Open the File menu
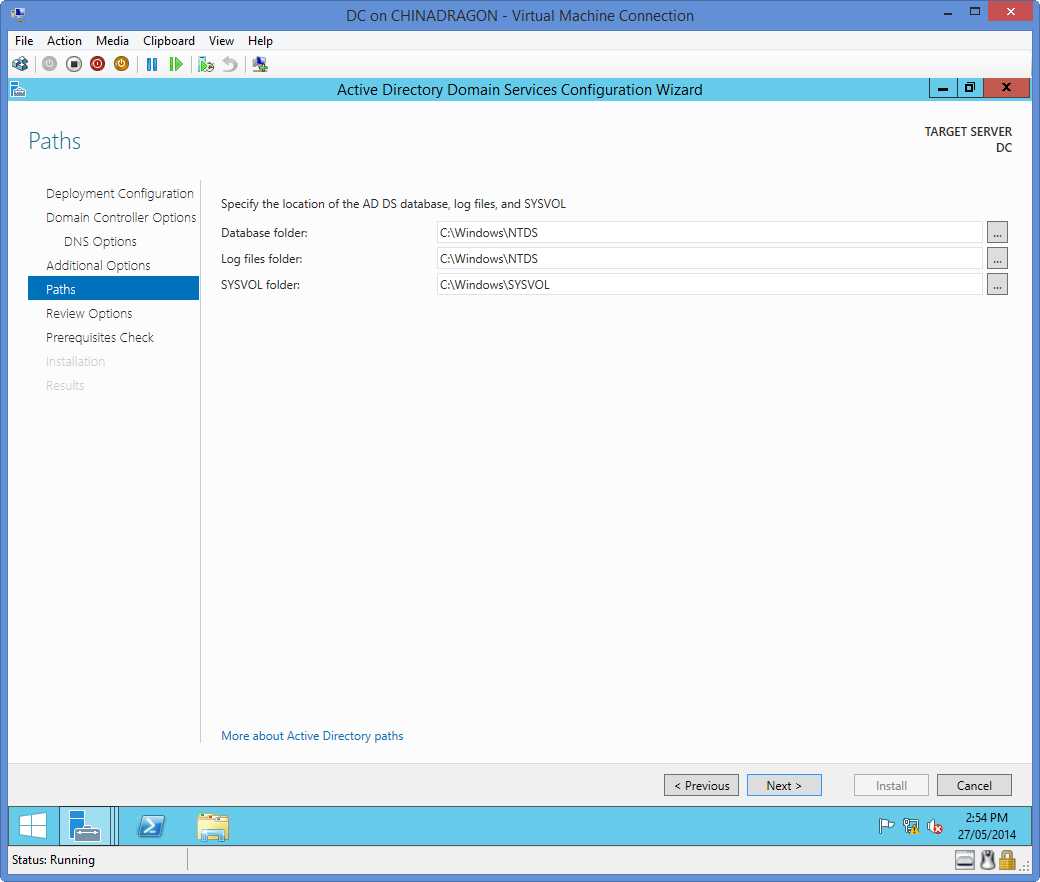The height and width of the screenshot is (882, 1040). [24, 40]
